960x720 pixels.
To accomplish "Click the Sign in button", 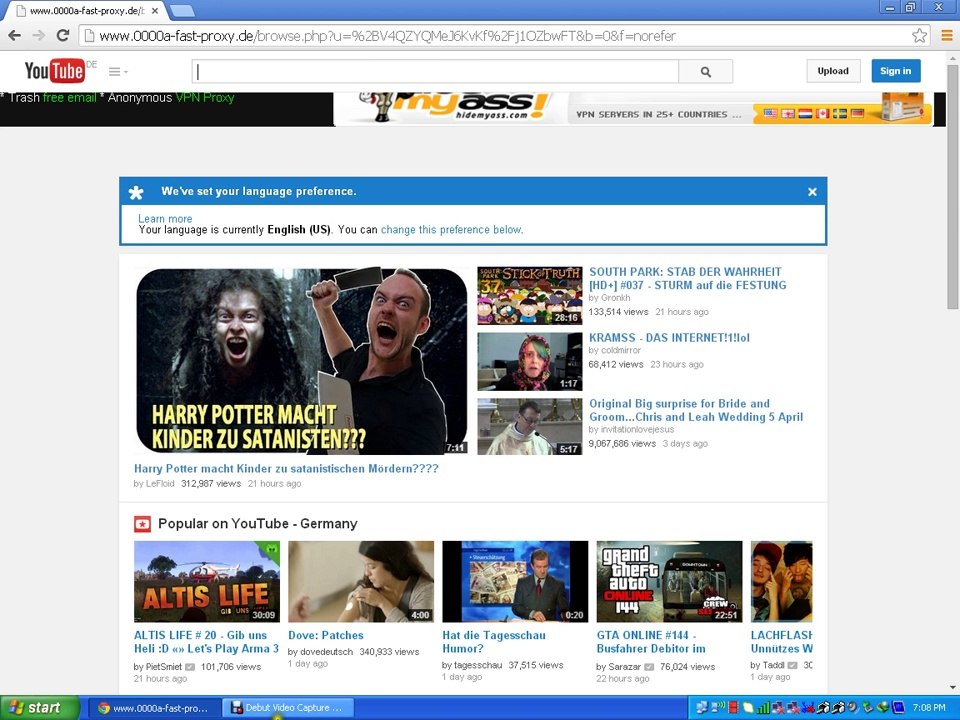I will coord(896,71).
